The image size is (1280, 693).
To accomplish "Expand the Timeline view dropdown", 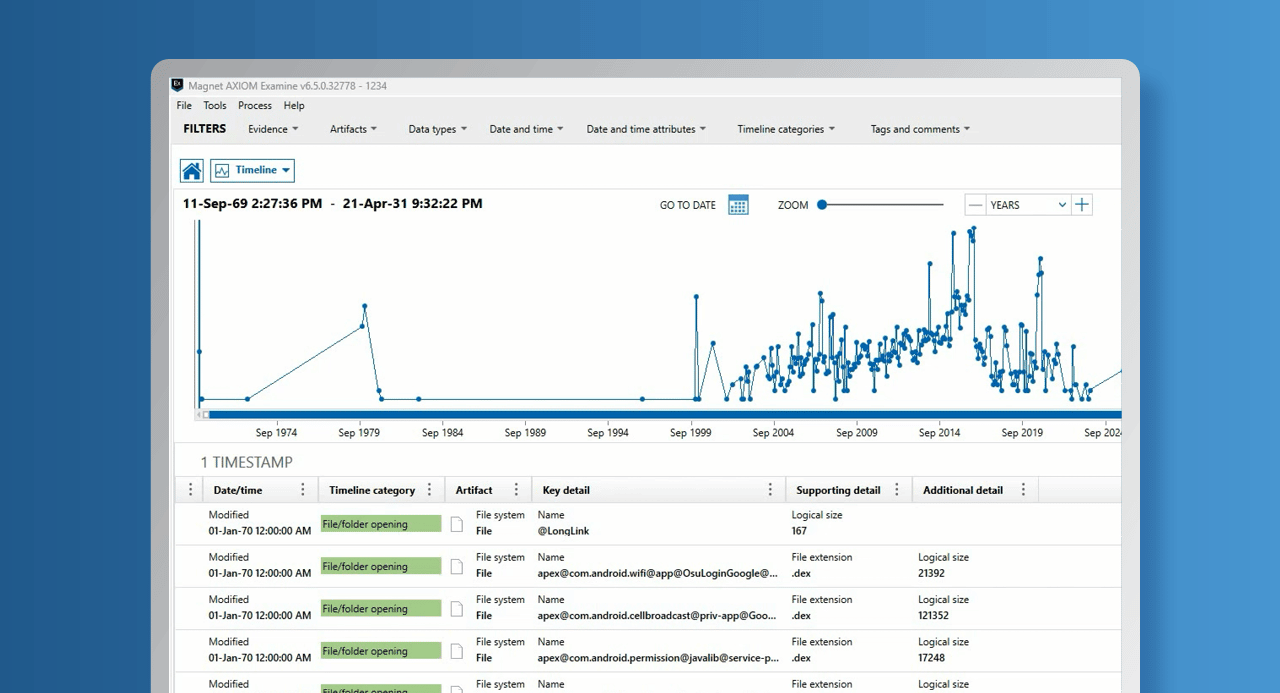I will 253,171.
